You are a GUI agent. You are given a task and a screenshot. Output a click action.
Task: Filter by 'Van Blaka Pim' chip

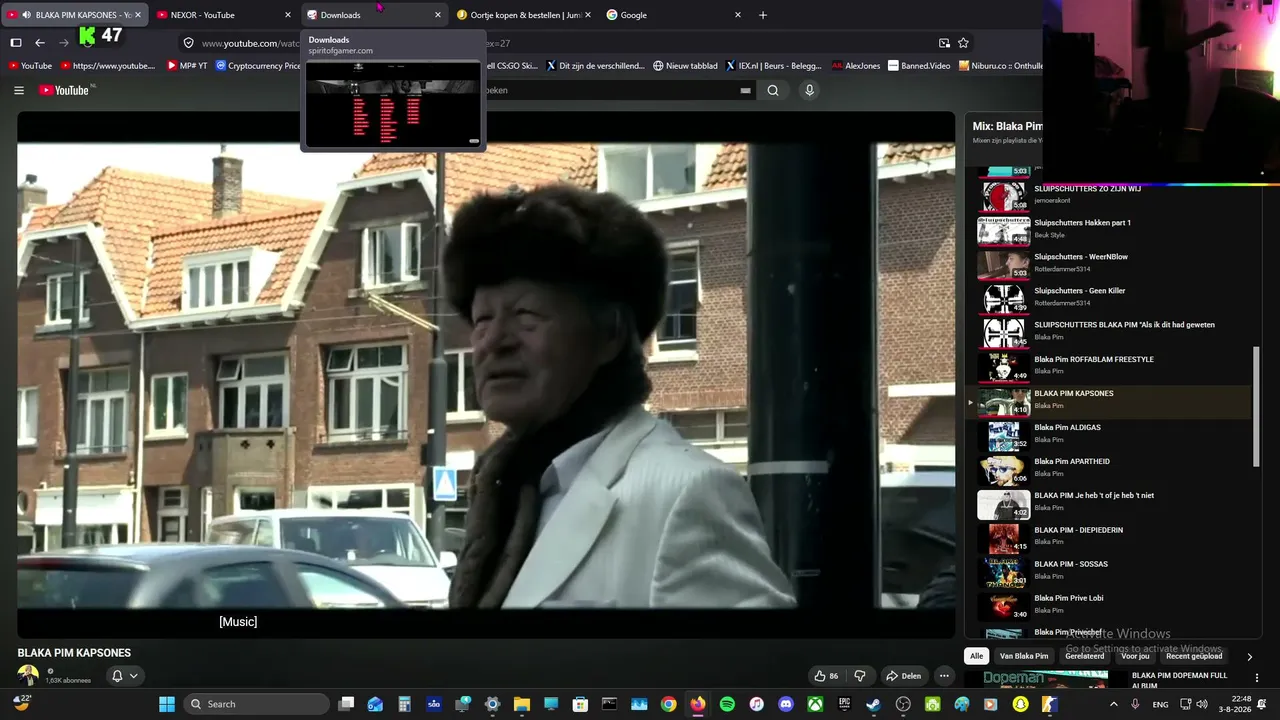coord(1024,656)
